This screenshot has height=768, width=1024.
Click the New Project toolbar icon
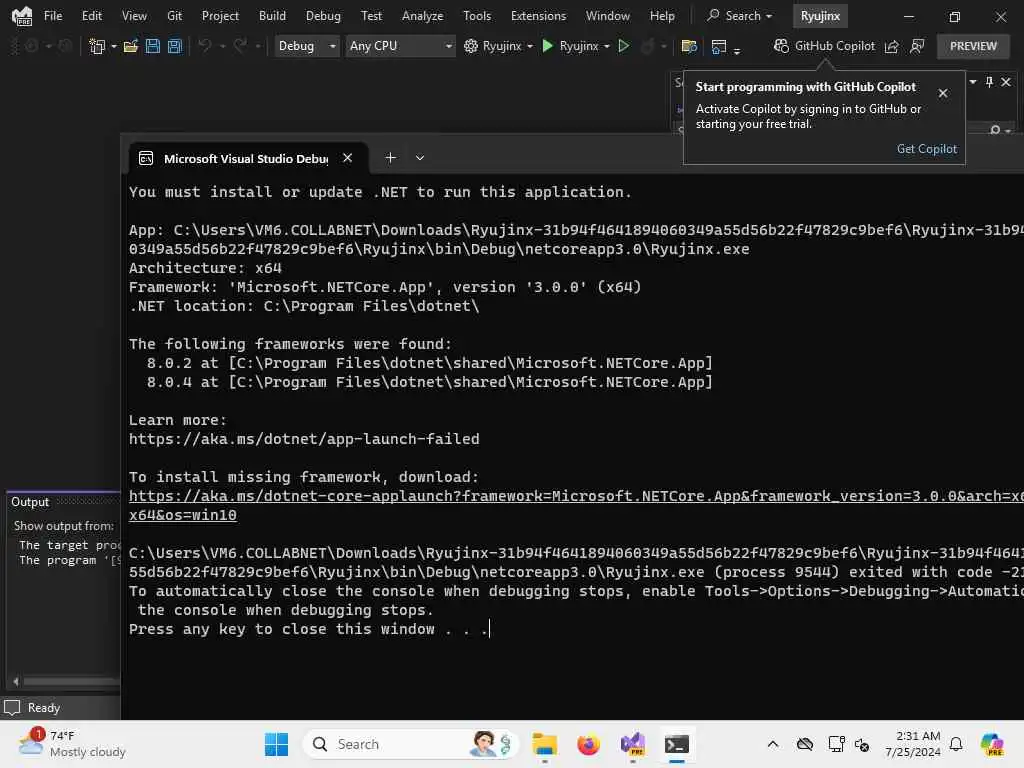97,46
